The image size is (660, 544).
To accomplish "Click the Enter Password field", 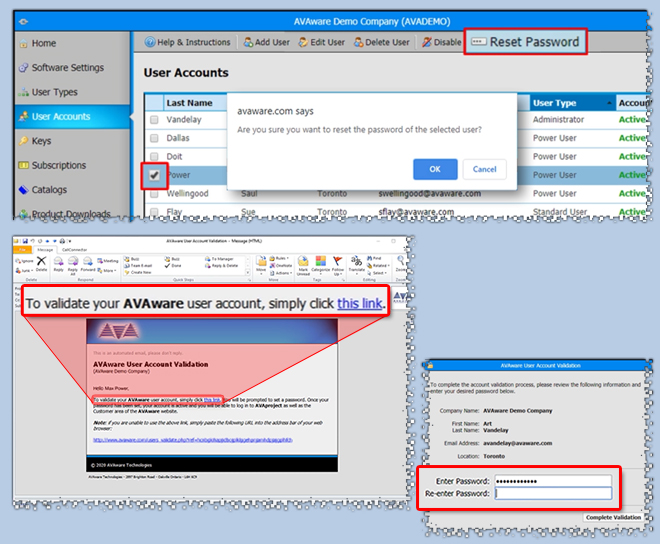I will (x=553, y=481).
